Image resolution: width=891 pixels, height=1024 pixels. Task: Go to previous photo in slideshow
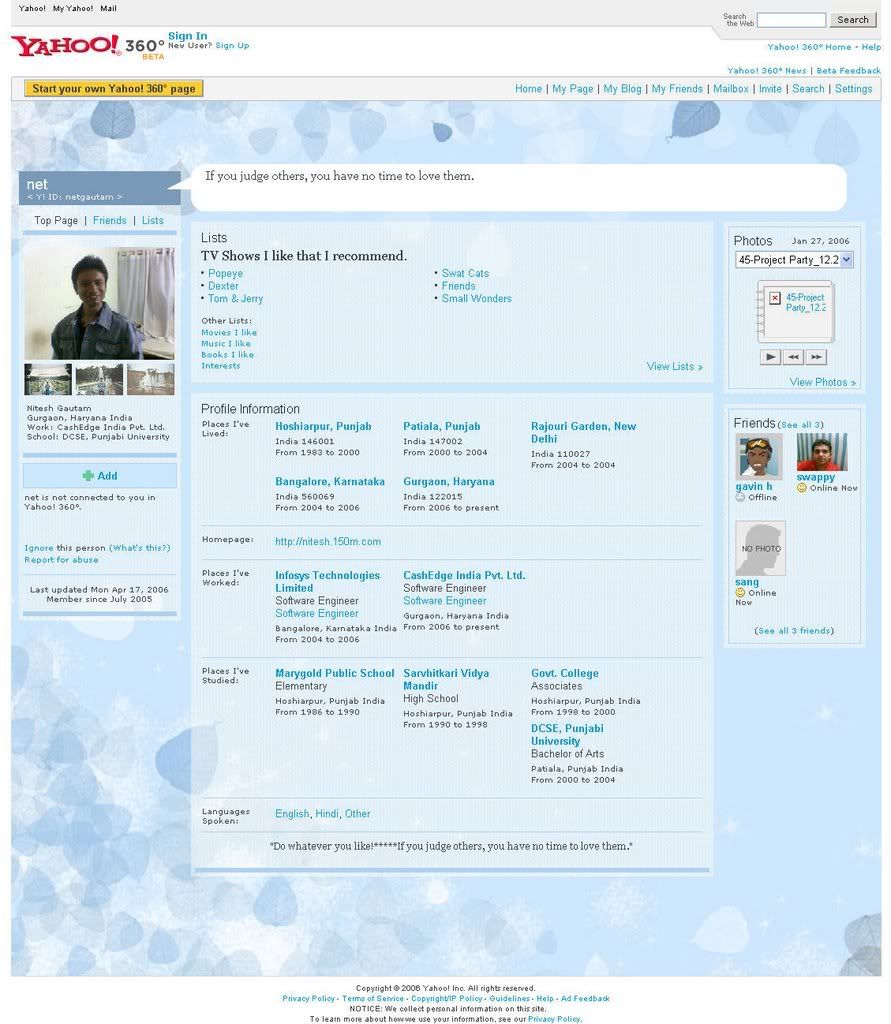[x=793, y=357]
